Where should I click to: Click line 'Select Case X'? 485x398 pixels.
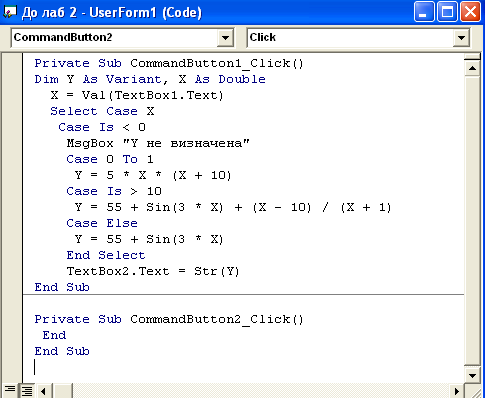coord(102,111)
